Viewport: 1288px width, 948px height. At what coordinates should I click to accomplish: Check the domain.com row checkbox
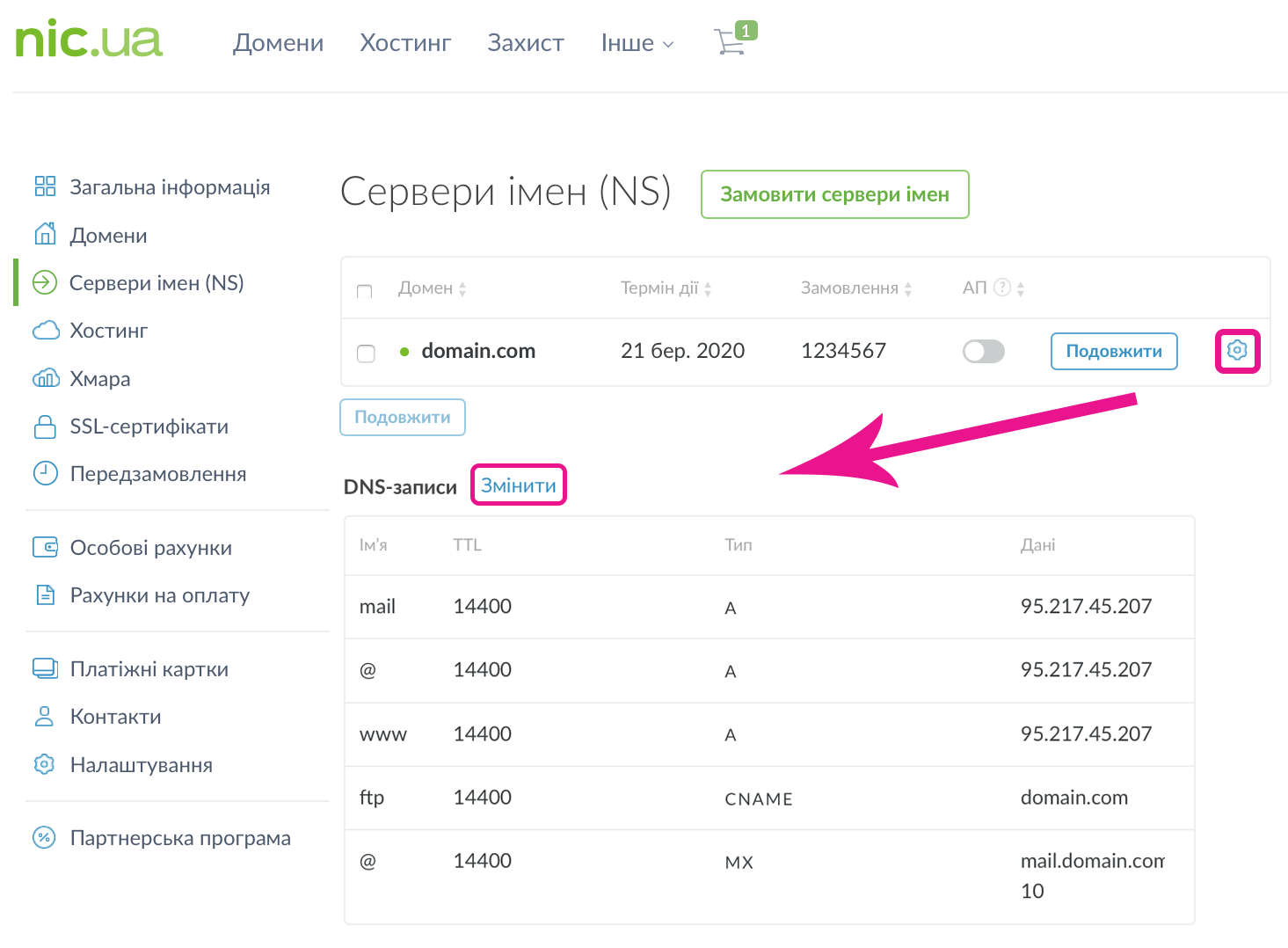pos(366,353)
